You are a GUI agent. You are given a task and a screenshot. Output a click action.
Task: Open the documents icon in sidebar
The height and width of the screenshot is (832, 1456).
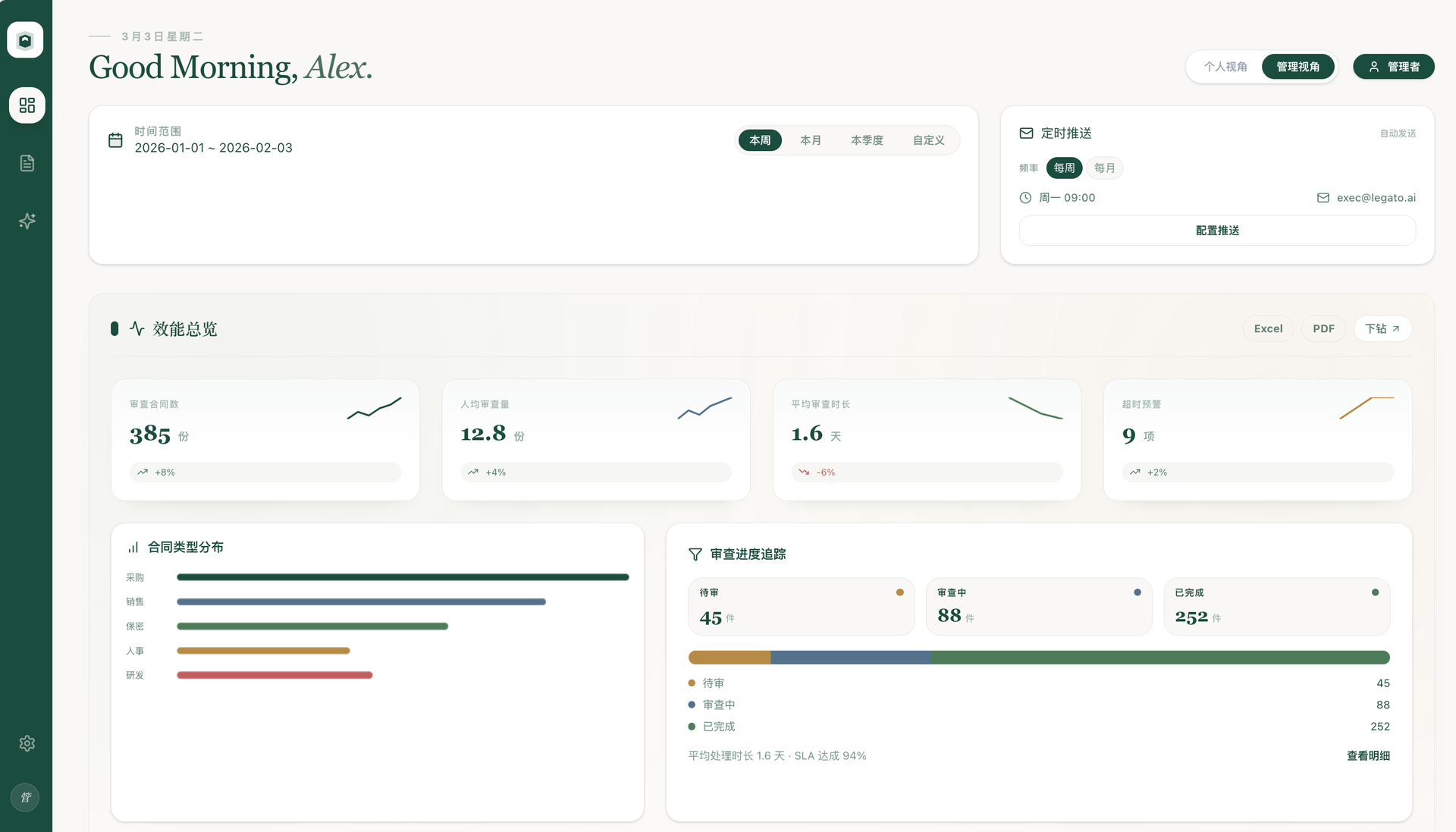(27, 163)
